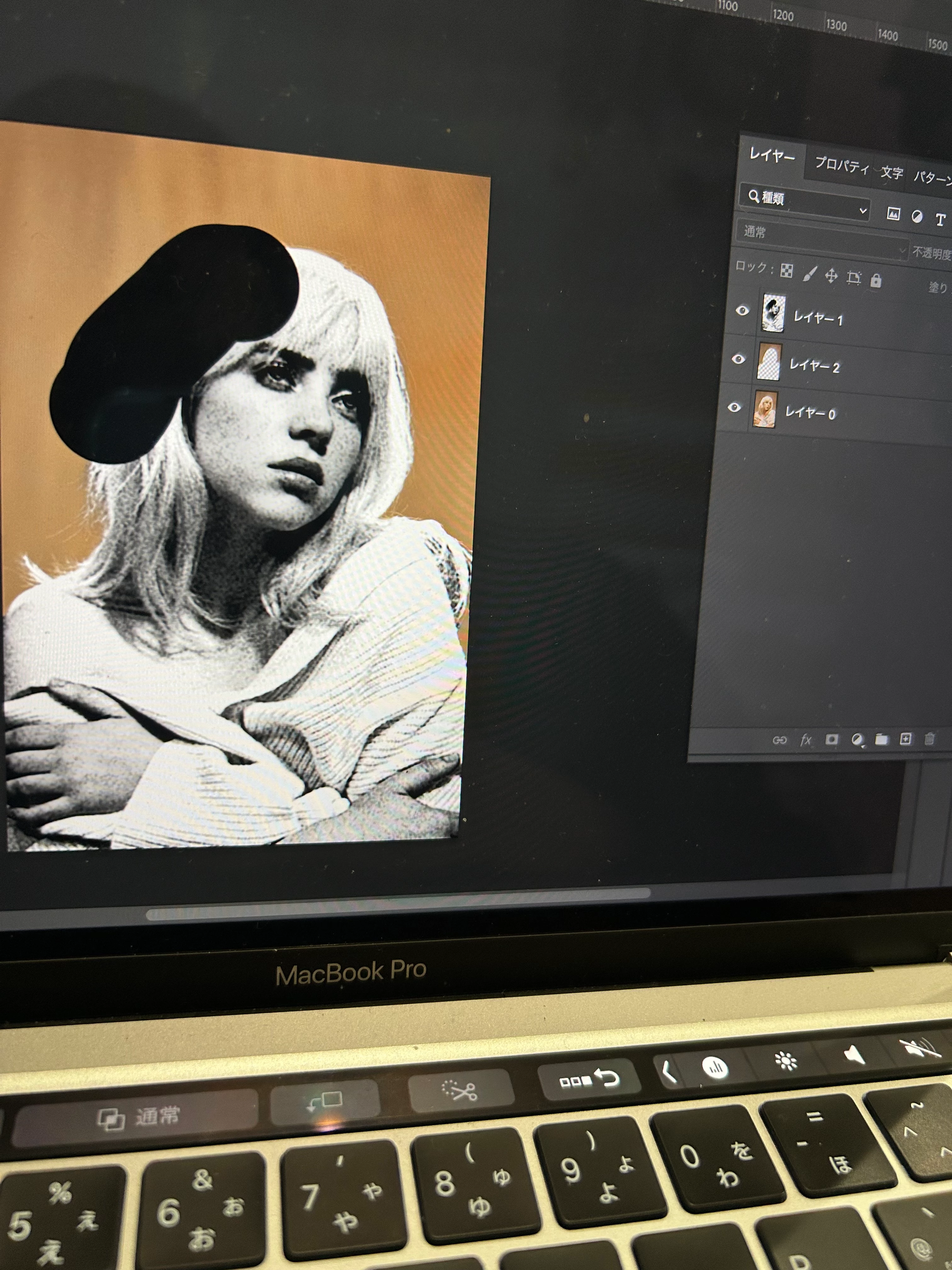The width and height of the screenshot is (952, 1270).
Task: Lock transparent pixels checkerboard icon
Action: [x=787, y=271]
